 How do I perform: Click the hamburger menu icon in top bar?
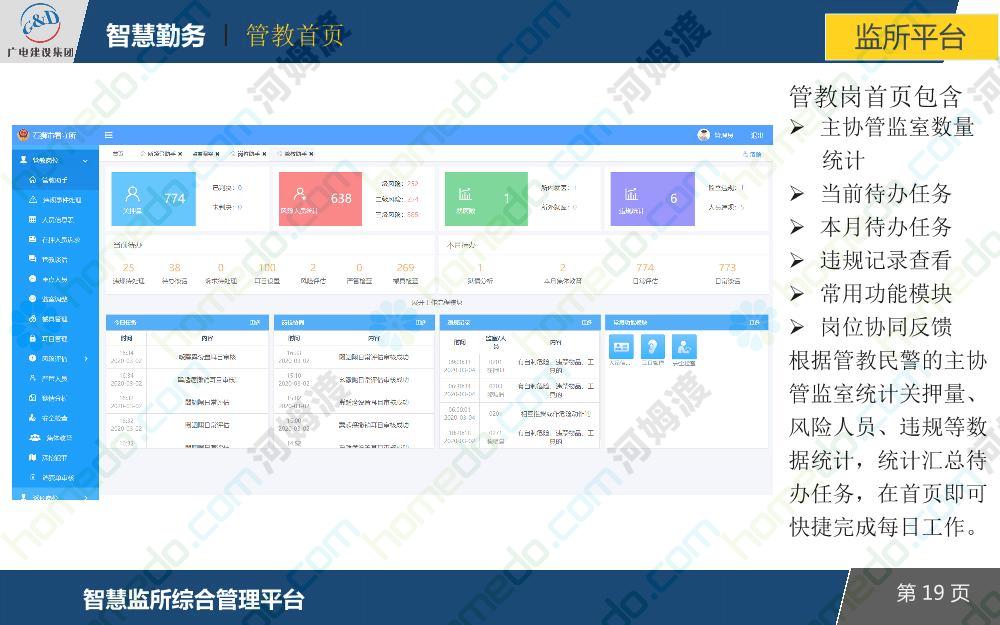coord(109,135)
